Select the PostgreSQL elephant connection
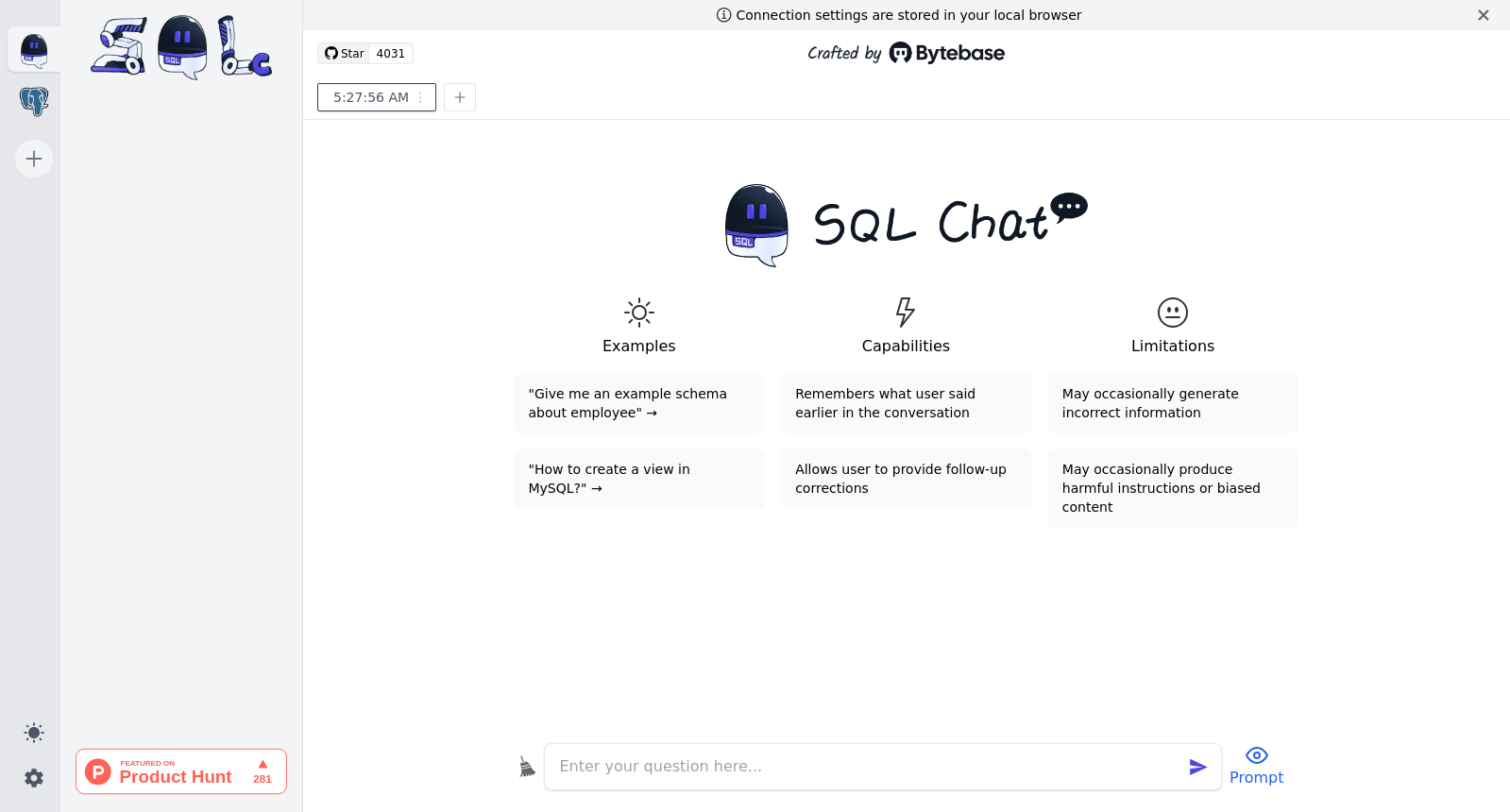This screenshot has width=1510, height=812. tap(34, 101)
